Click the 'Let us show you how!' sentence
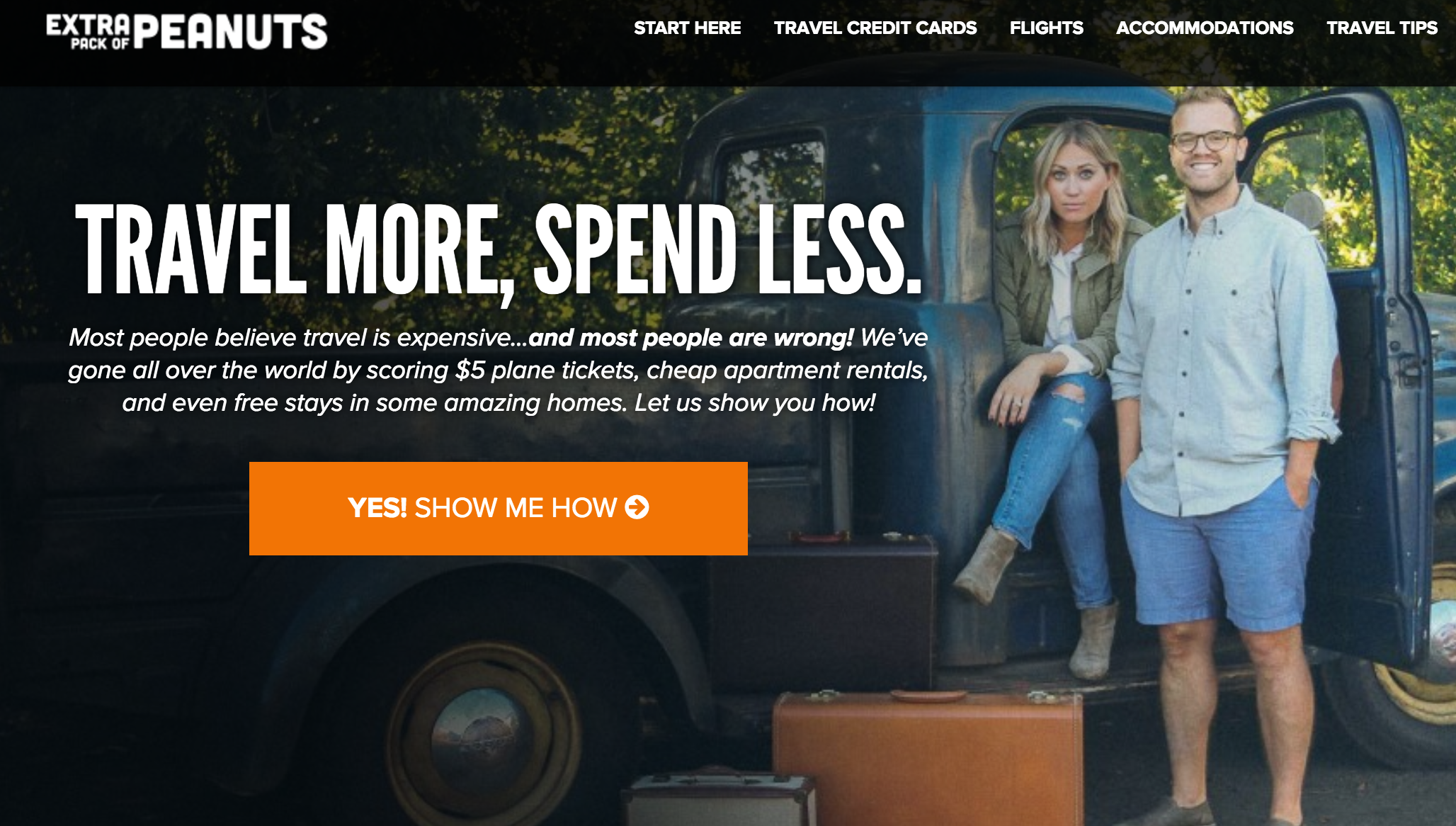Screen dimensions: 1456x826 [755, 403]
